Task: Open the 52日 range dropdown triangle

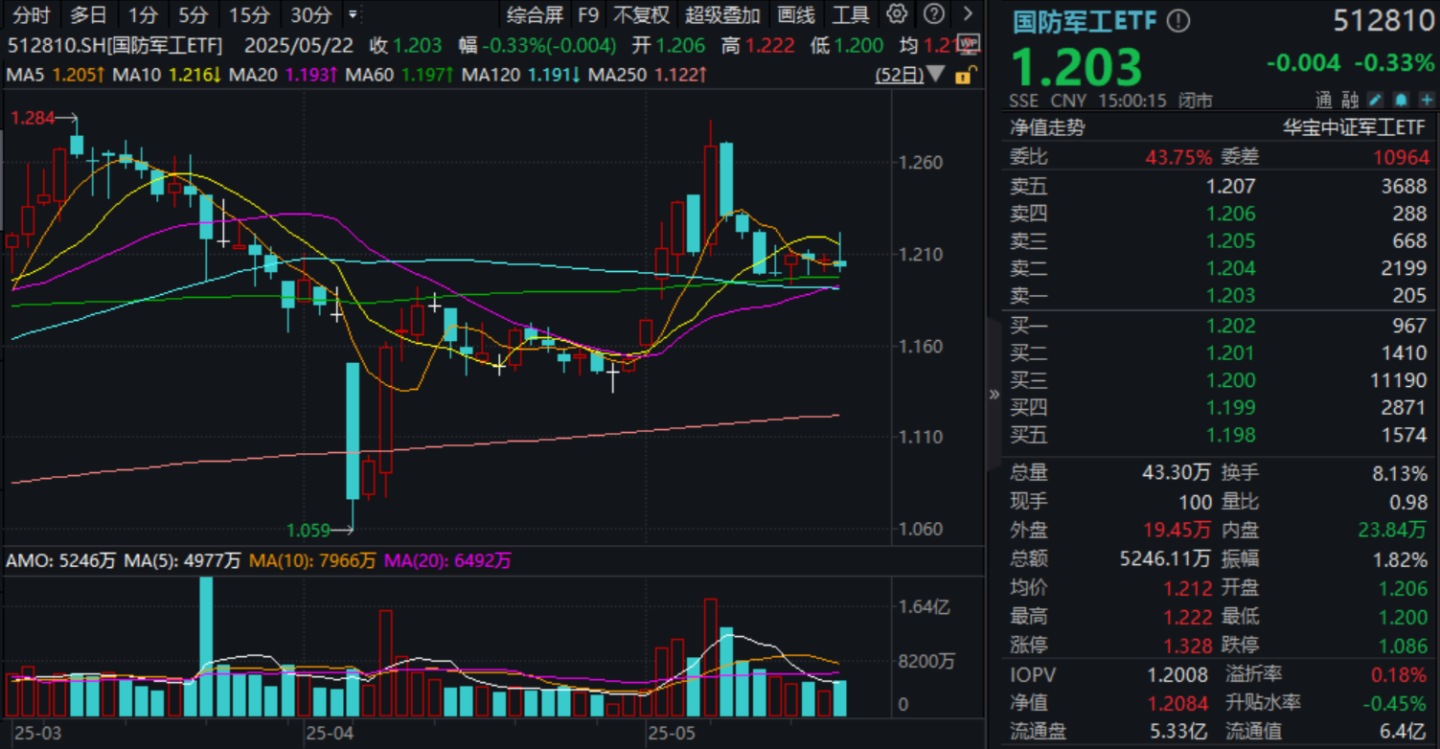Action: pos(935,75)
